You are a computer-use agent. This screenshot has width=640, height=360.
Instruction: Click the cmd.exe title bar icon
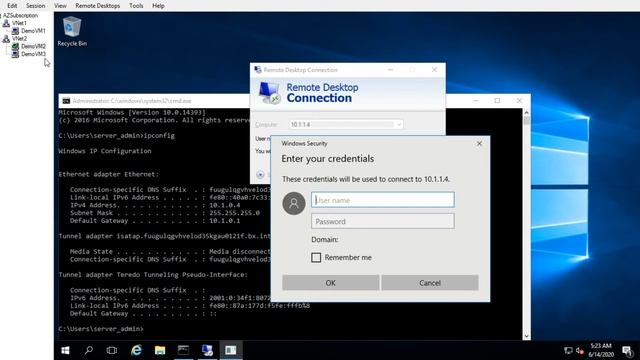tap(66, 101)
